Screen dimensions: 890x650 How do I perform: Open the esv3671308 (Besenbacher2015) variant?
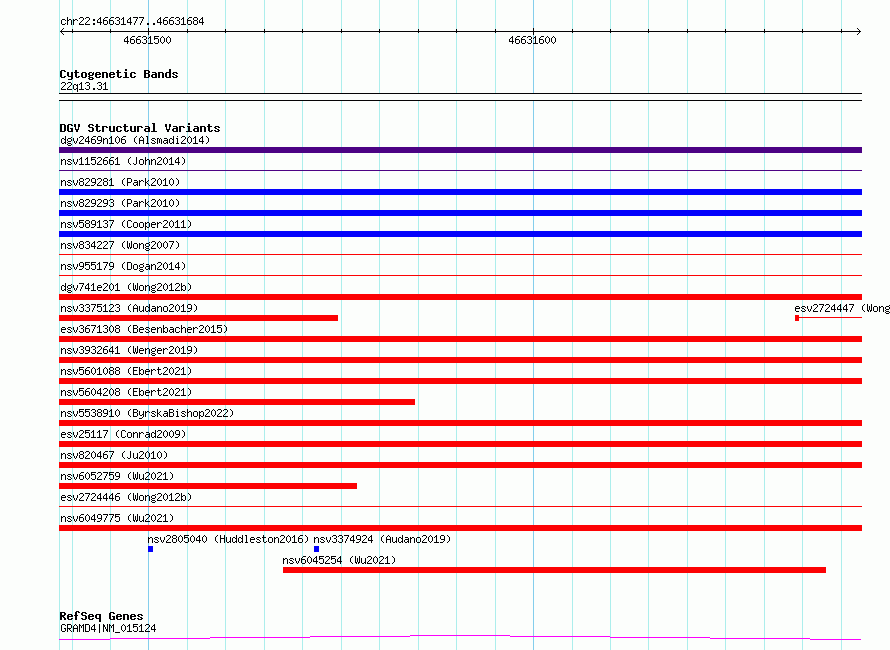coord(144,329)
